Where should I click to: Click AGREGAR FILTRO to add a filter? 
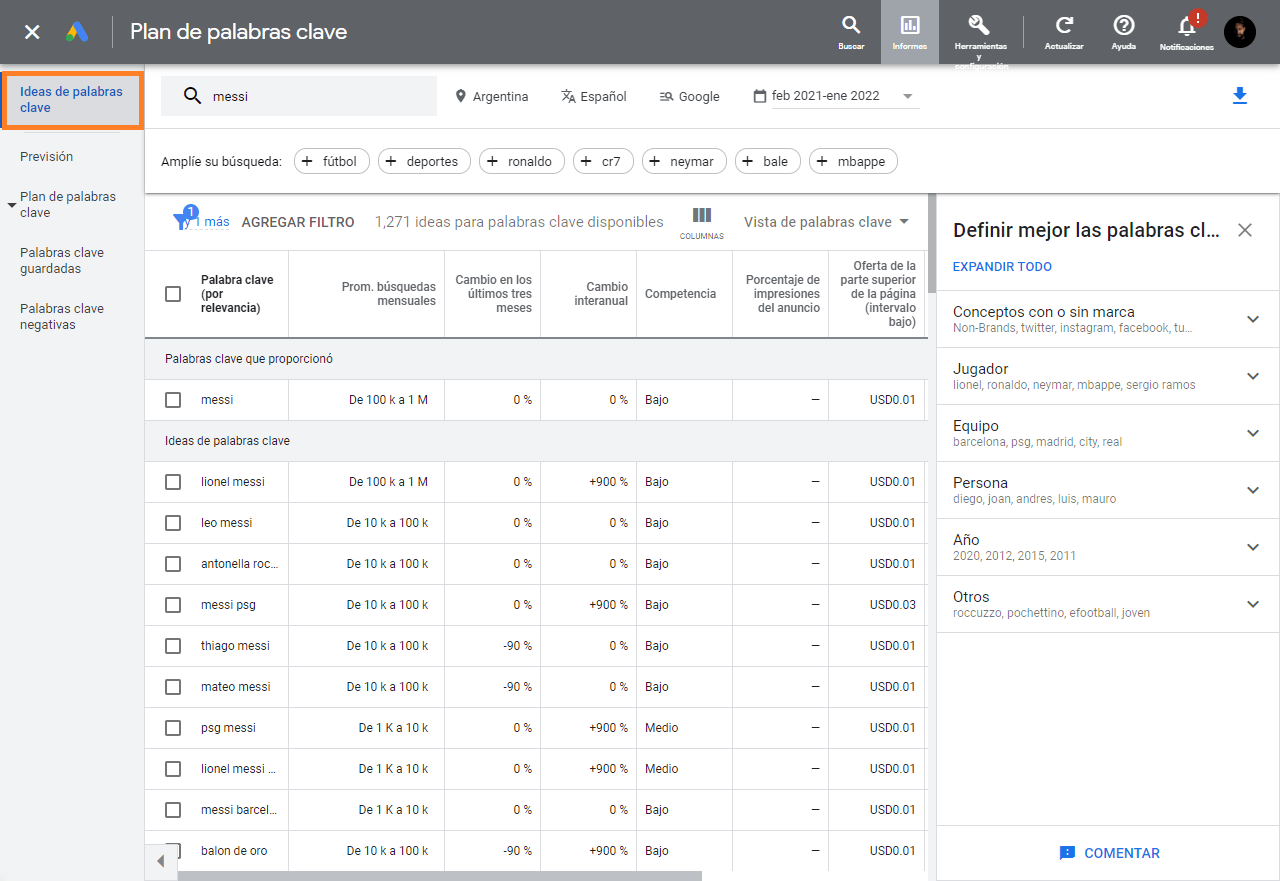pos(297,222)
